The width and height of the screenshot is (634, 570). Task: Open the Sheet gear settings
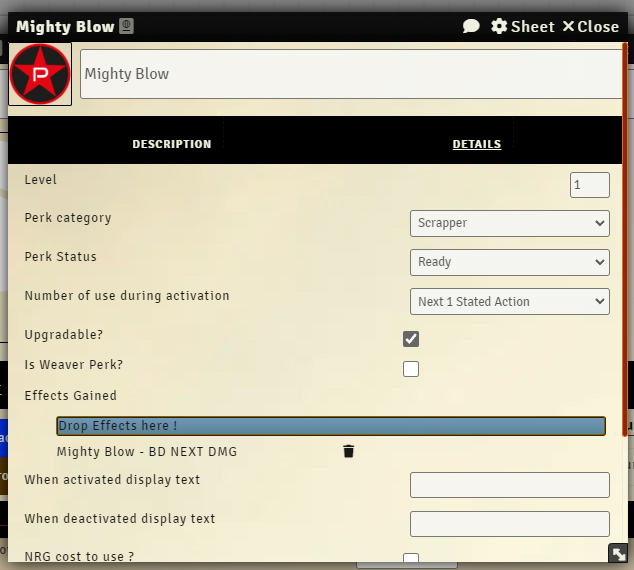(522, 27)
